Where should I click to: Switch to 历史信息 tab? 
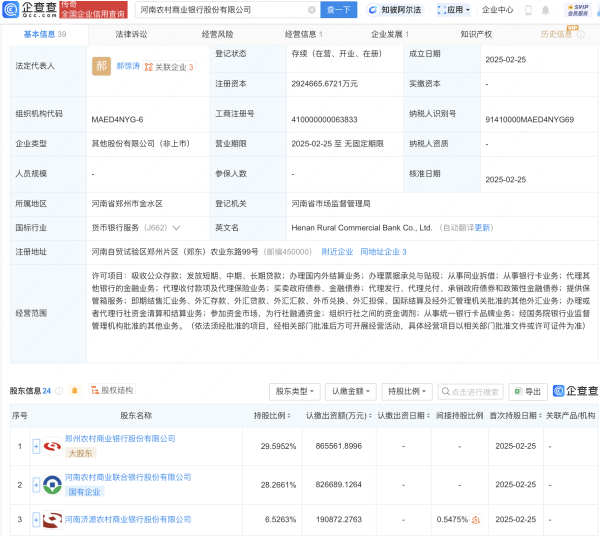coord(556,34)
